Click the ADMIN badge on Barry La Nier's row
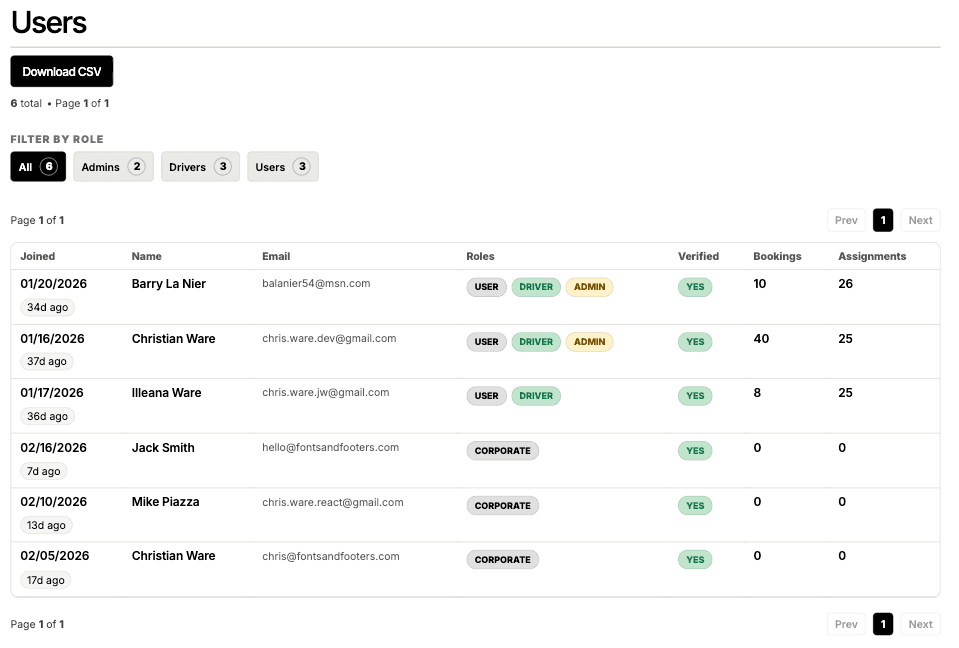The image size is (959, 648). point(589,287)
